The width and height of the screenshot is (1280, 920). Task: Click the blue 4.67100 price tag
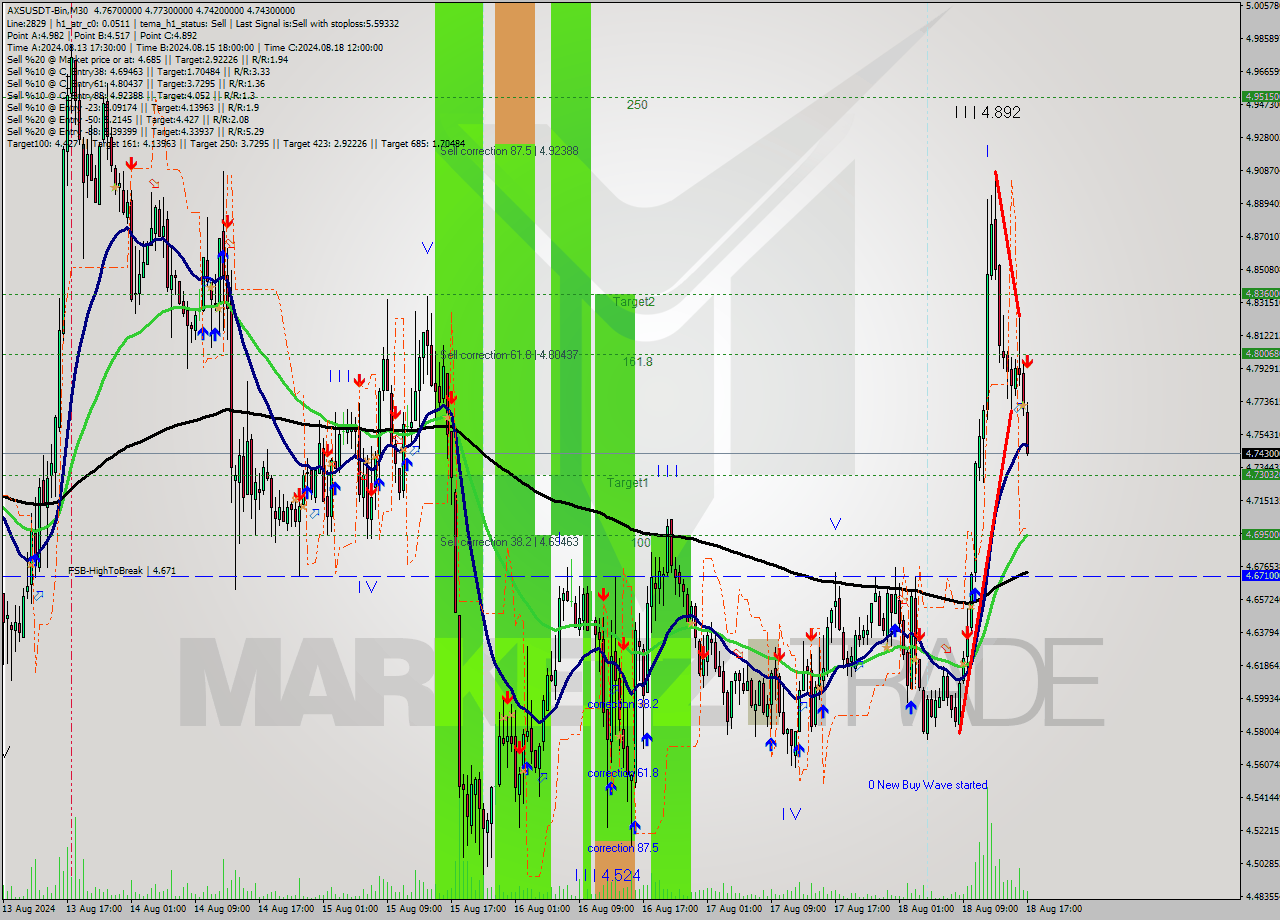tap(1260, 575)
